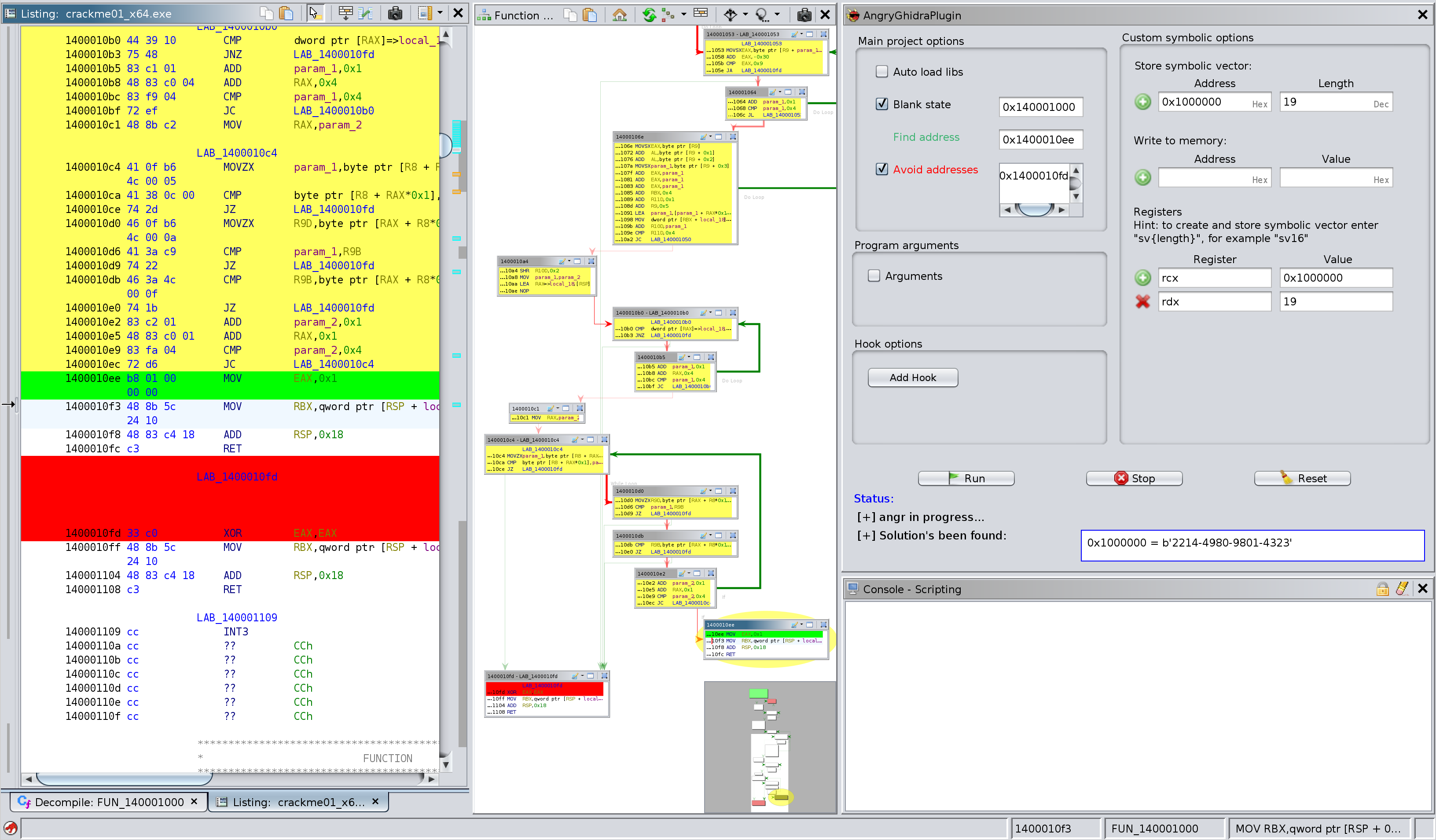1436x840 pixels.
Task: Open the graph layout dropdown arrow
Action: (684, 15)
